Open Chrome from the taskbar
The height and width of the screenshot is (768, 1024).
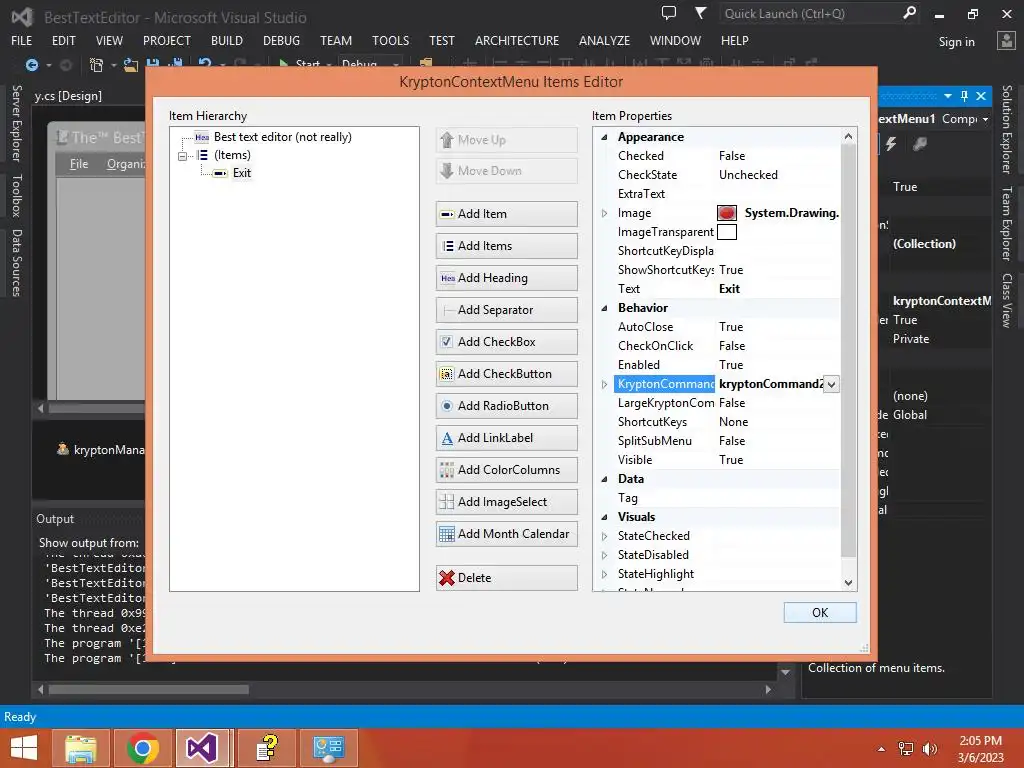tap(142, 748)
